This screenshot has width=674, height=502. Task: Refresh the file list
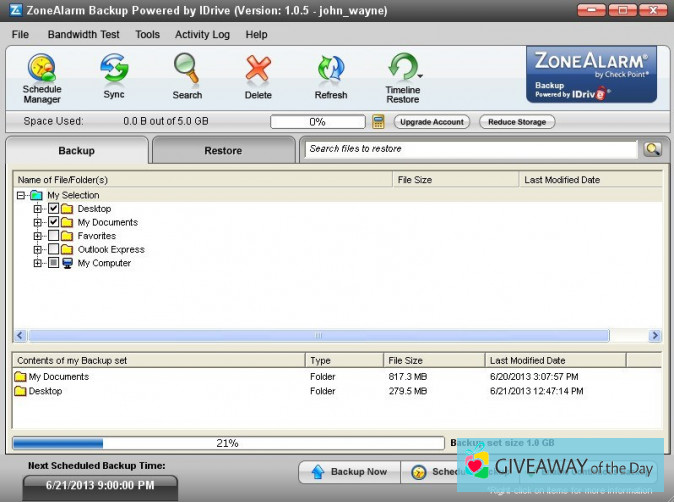(x=331, y=78)
